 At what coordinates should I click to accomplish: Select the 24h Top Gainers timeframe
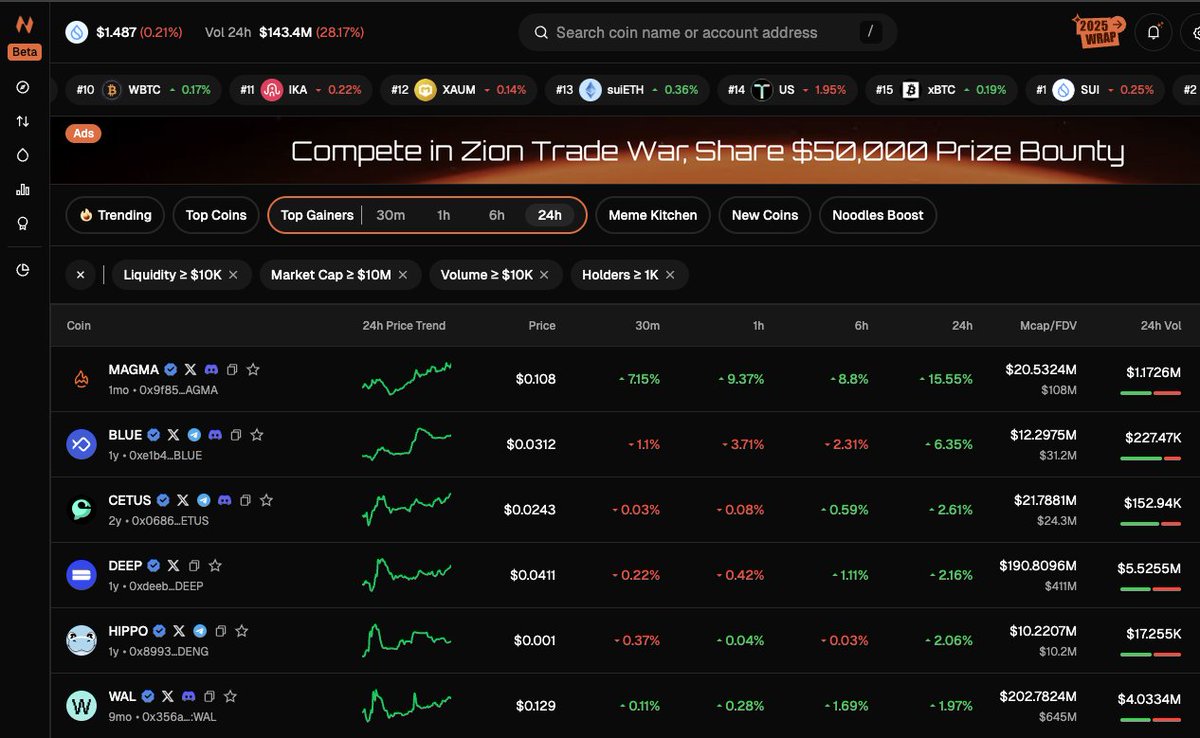pos(550,215)
